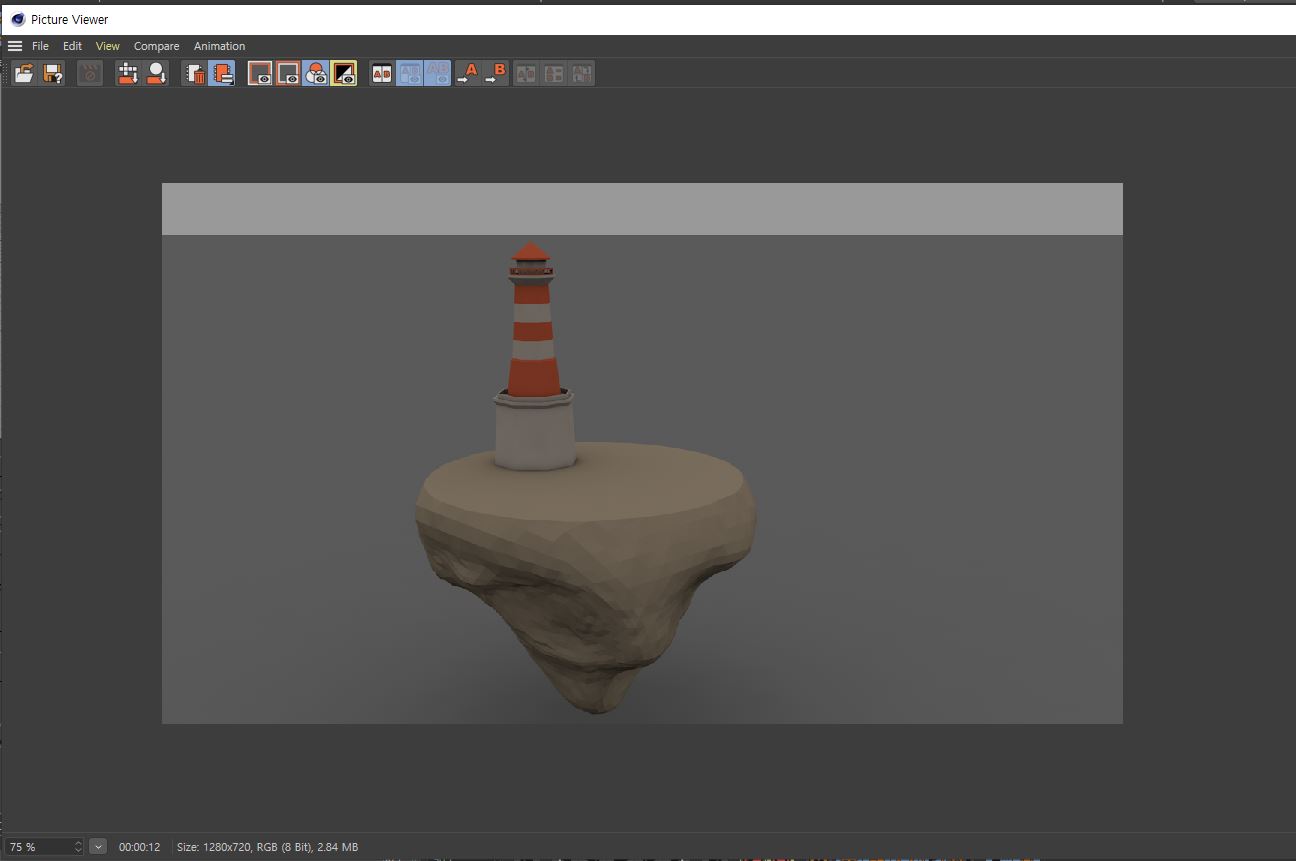Open the Animation menu

point(219,46)
